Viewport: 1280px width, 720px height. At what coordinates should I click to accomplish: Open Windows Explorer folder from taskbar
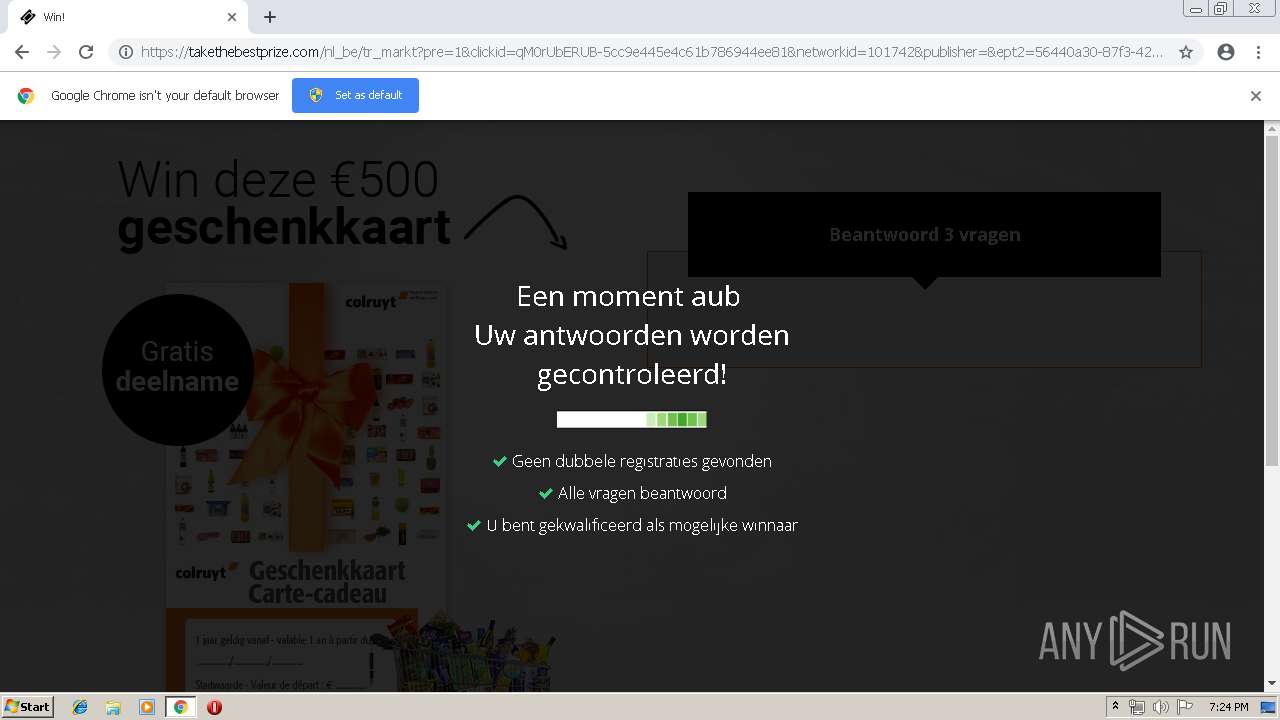tap(113, 707)
